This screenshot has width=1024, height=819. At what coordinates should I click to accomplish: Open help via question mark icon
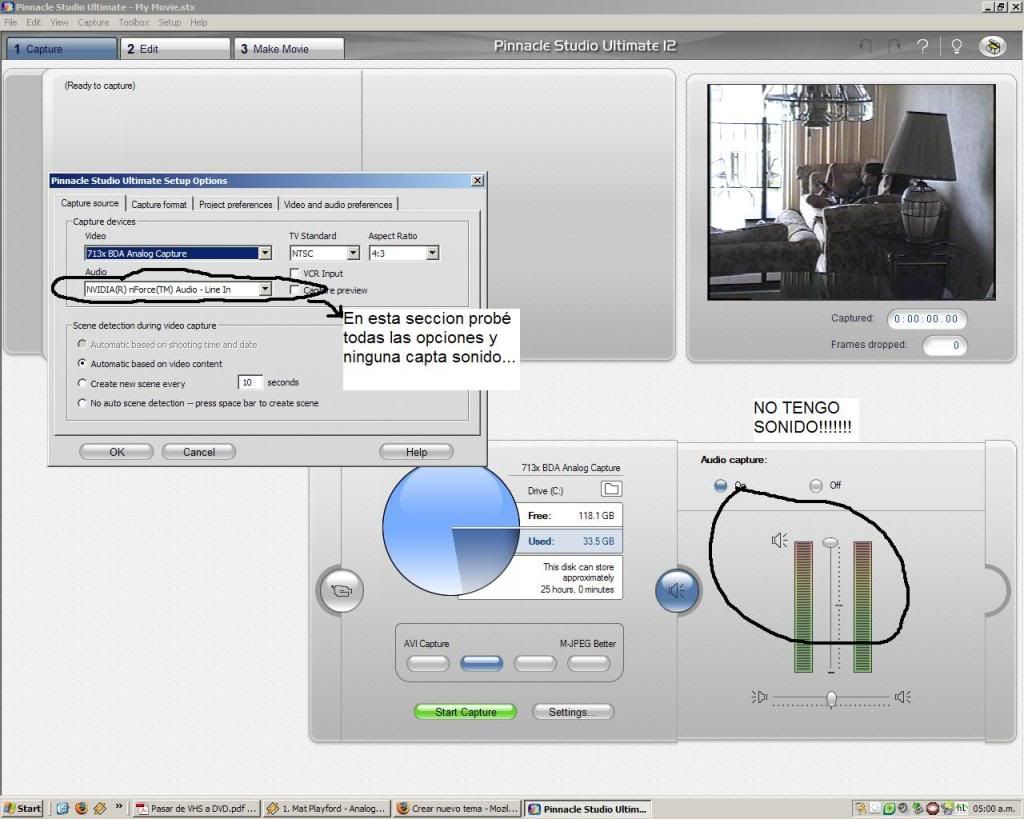pyautogui.click(x=922, y=46)
